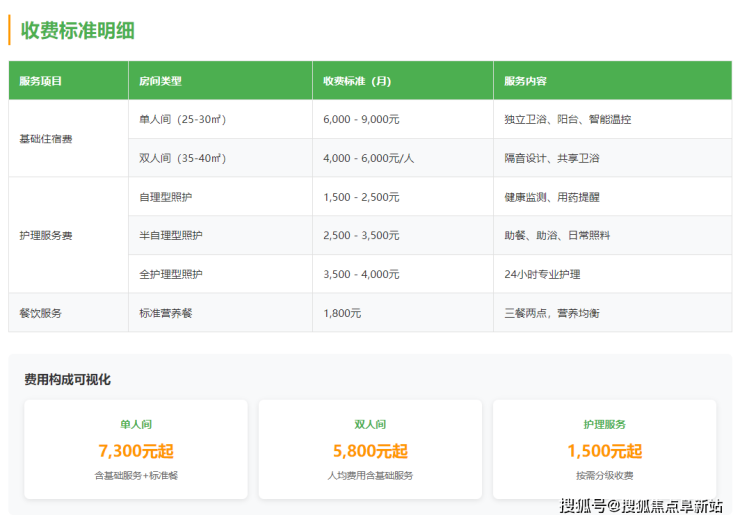Image resolution: width=740 pixels, height=522 pixels.
Task: Select the 标准营养餐 table cell
Action: [x=166, y=313]
